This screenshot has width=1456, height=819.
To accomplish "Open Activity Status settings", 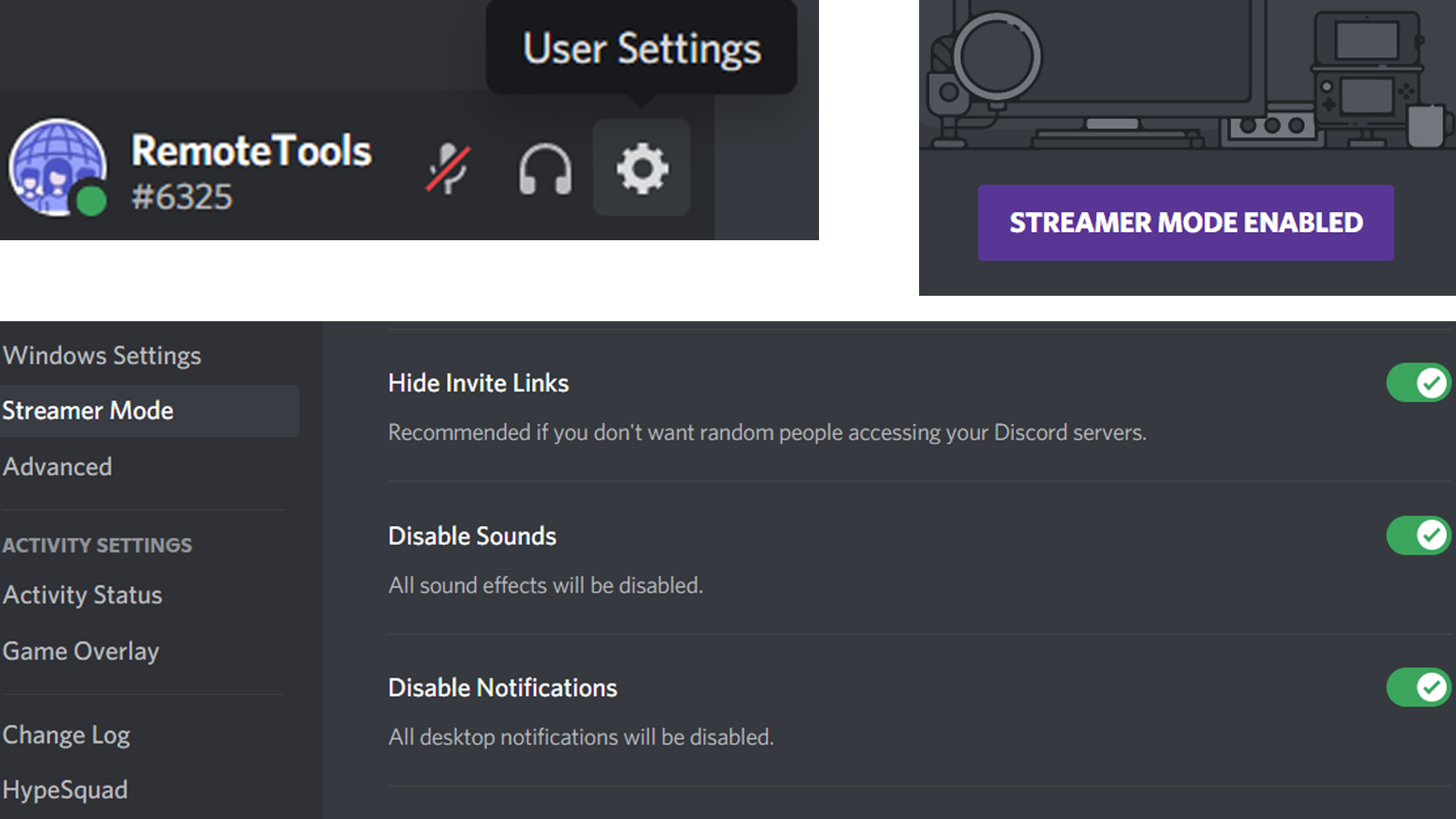I will pos(83,595).
